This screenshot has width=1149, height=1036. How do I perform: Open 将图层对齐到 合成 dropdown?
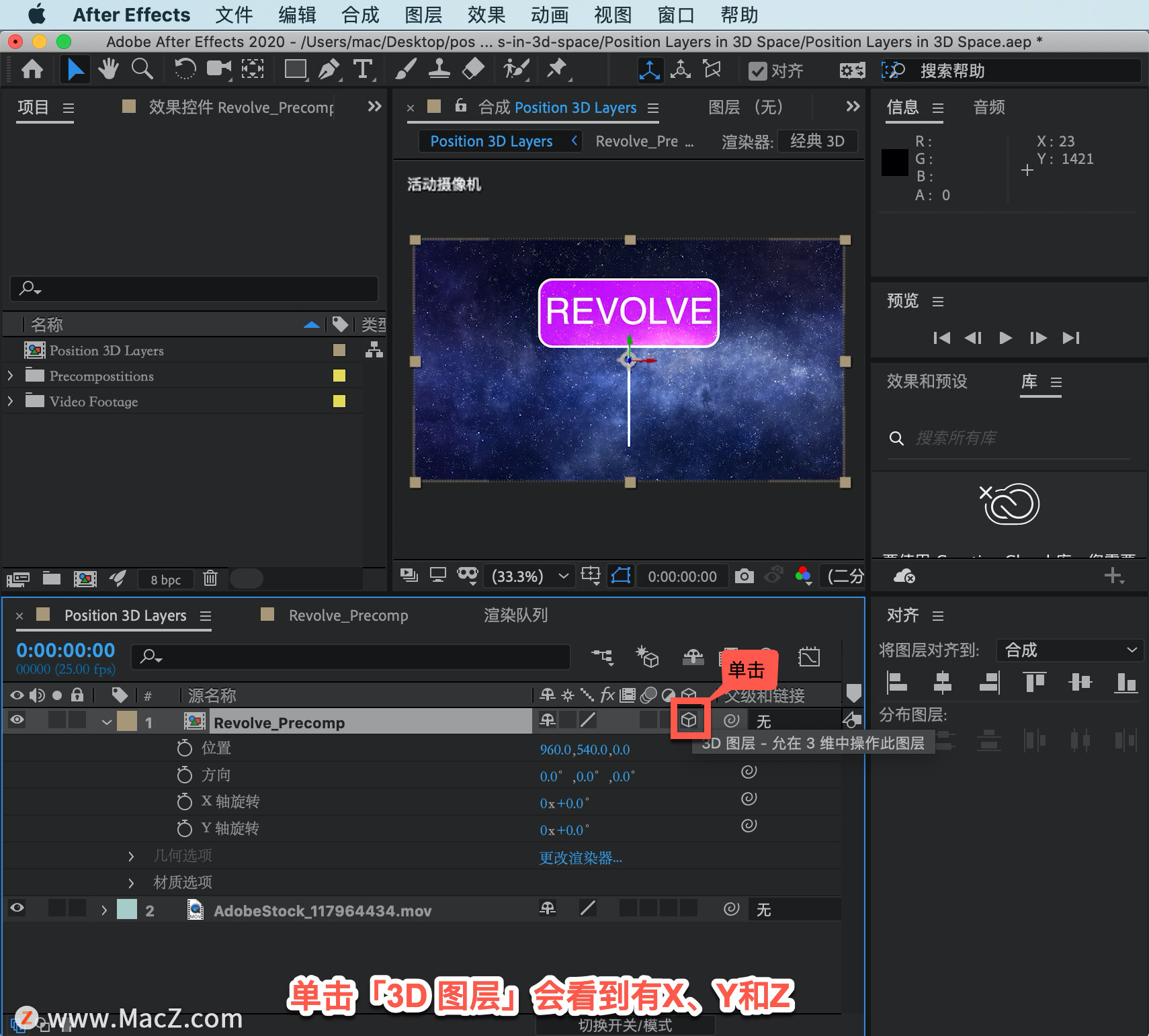pyautogui.click(x=1069, y=650)
